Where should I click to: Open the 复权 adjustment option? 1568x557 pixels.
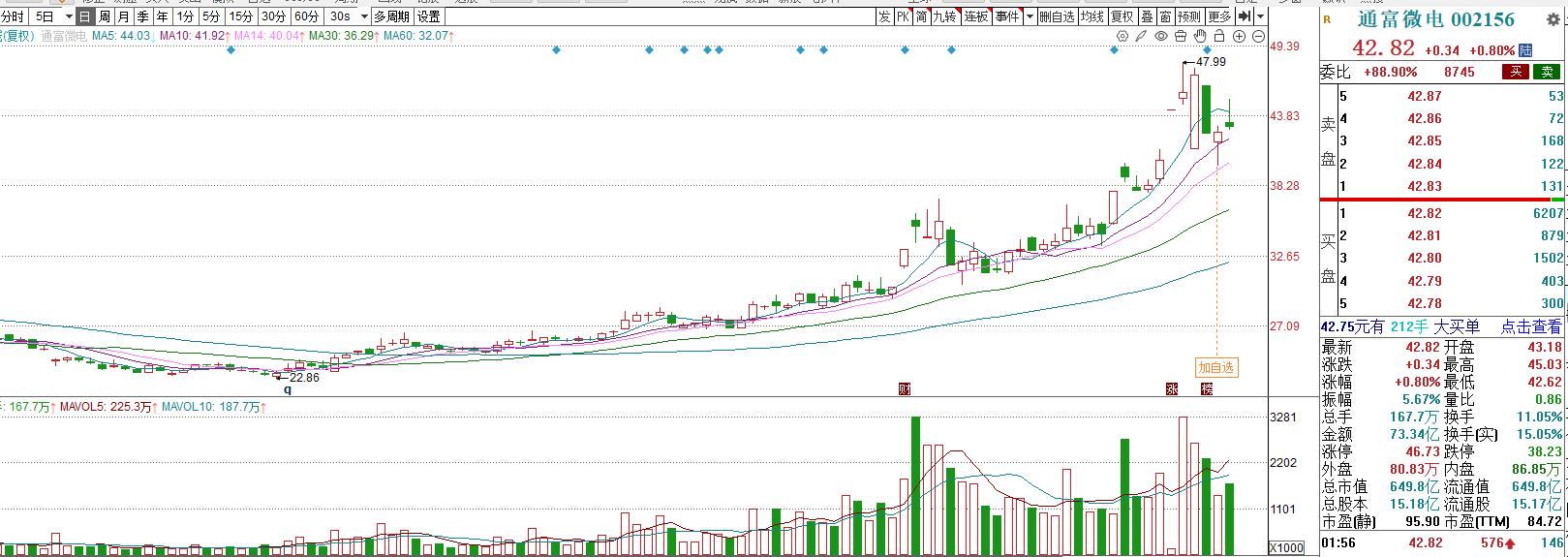(x=1122, y=16)
